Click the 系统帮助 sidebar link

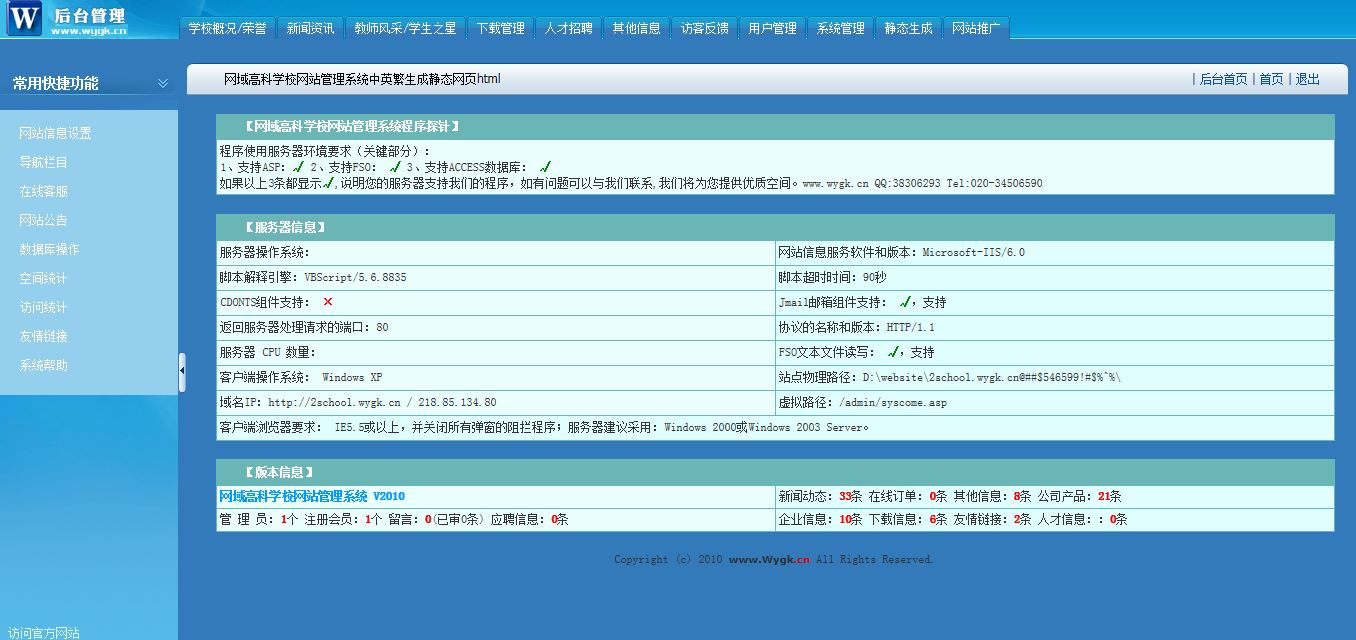tap(44, 365)
